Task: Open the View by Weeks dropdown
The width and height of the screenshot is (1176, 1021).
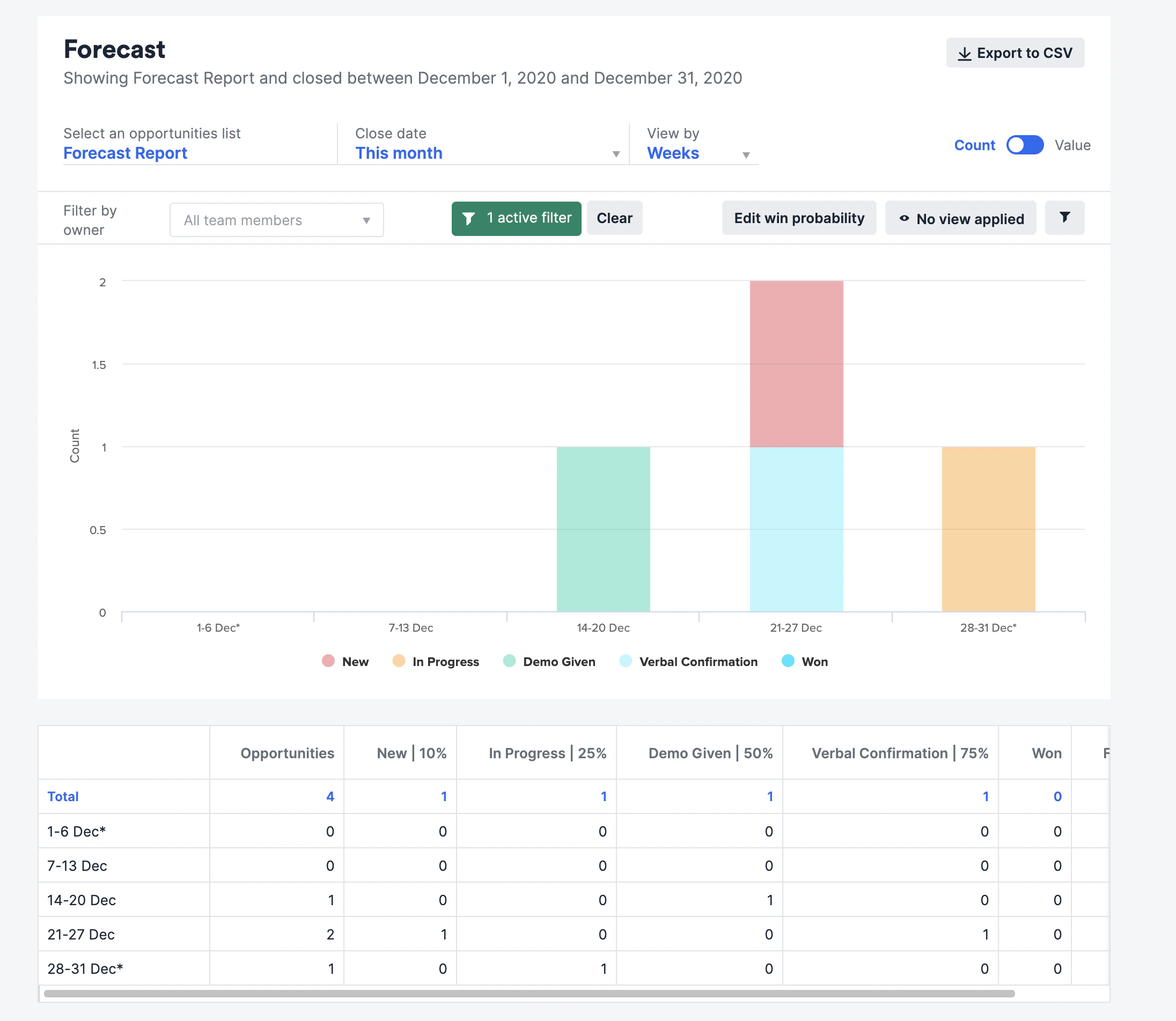Action: 699,153
